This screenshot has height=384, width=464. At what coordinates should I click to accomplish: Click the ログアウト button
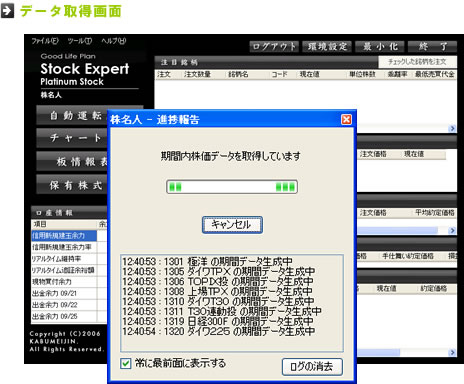click(274, 46)
